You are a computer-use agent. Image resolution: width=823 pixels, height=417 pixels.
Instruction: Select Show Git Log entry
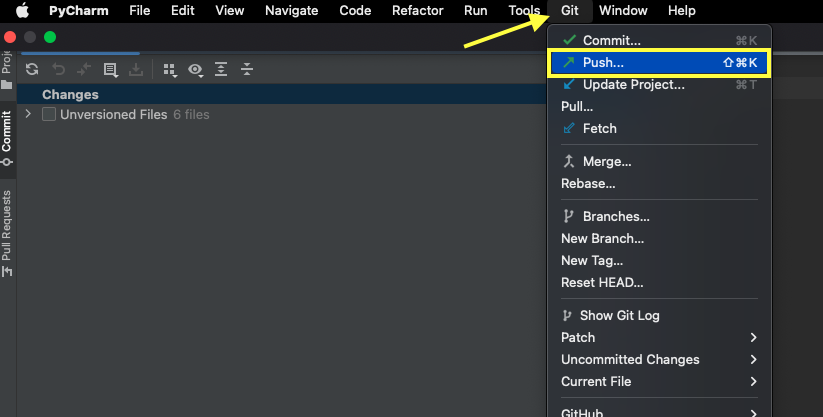click(659, 316)
